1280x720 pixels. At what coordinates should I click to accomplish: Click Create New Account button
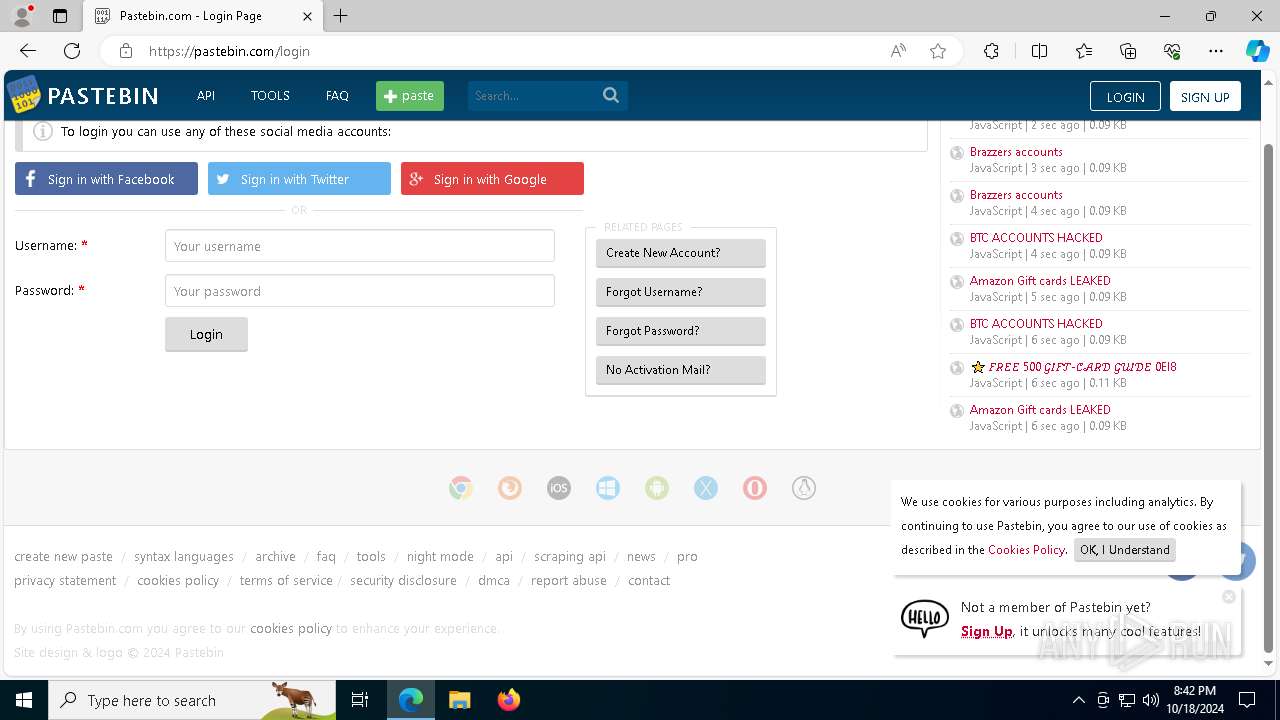point(680,253)
